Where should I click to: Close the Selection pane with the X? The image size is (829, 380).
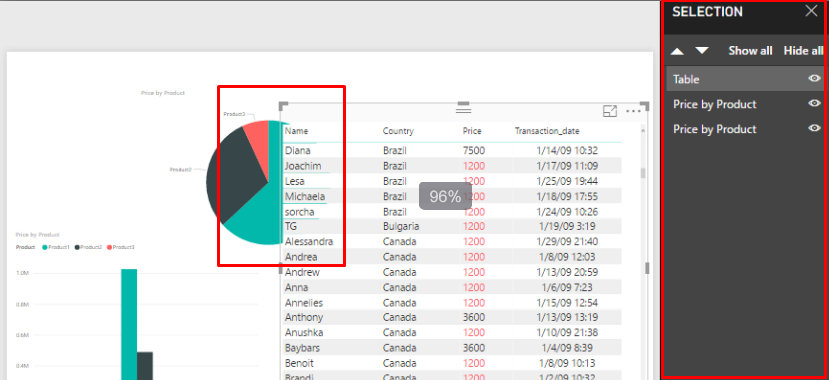point(811,11)
